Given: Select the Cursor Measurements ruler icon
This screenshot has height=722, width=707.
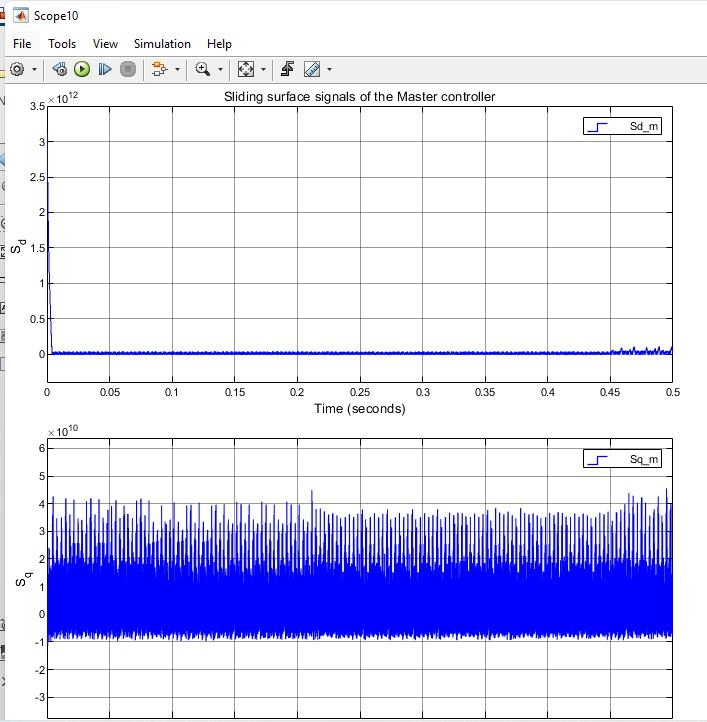Looking at the screenshot, I should [311, 69].
